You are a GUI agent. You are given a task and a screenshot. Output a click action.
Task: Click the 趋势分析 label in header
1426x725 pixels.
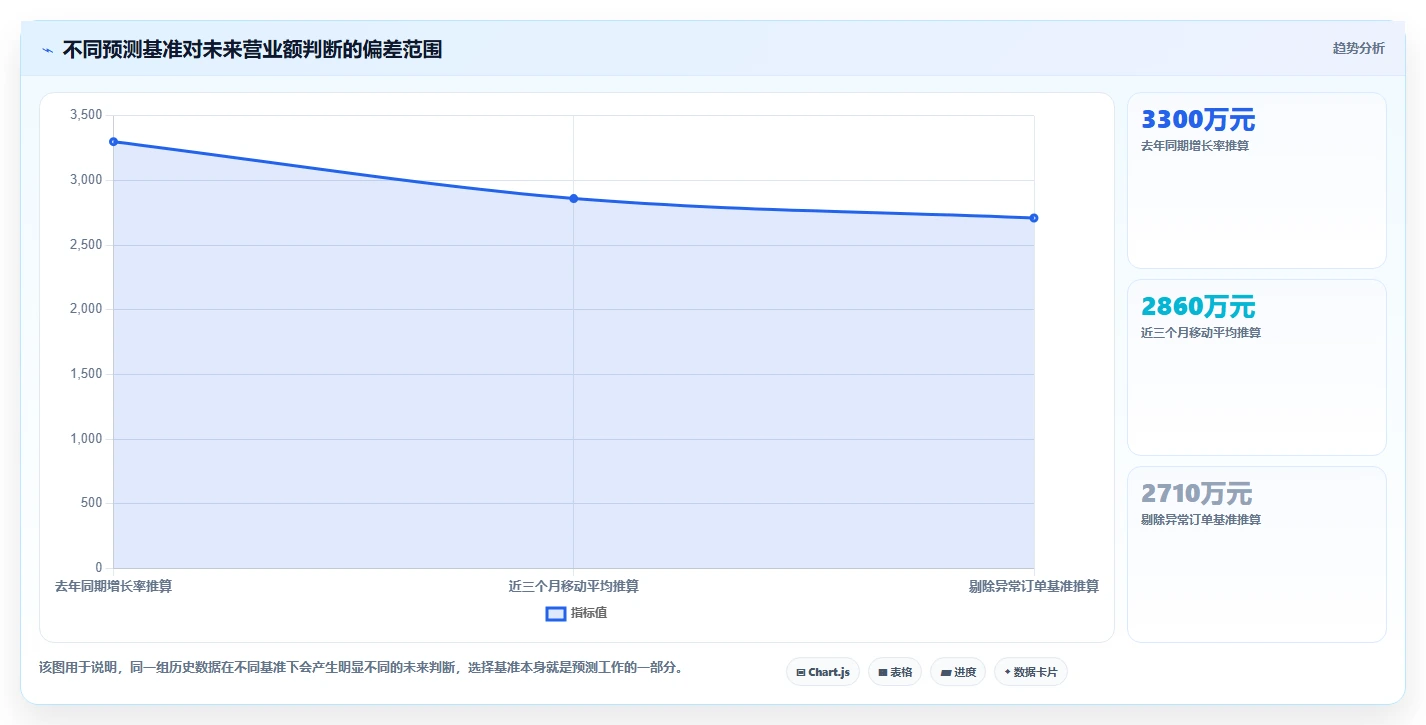click(x=1359, y=48)
